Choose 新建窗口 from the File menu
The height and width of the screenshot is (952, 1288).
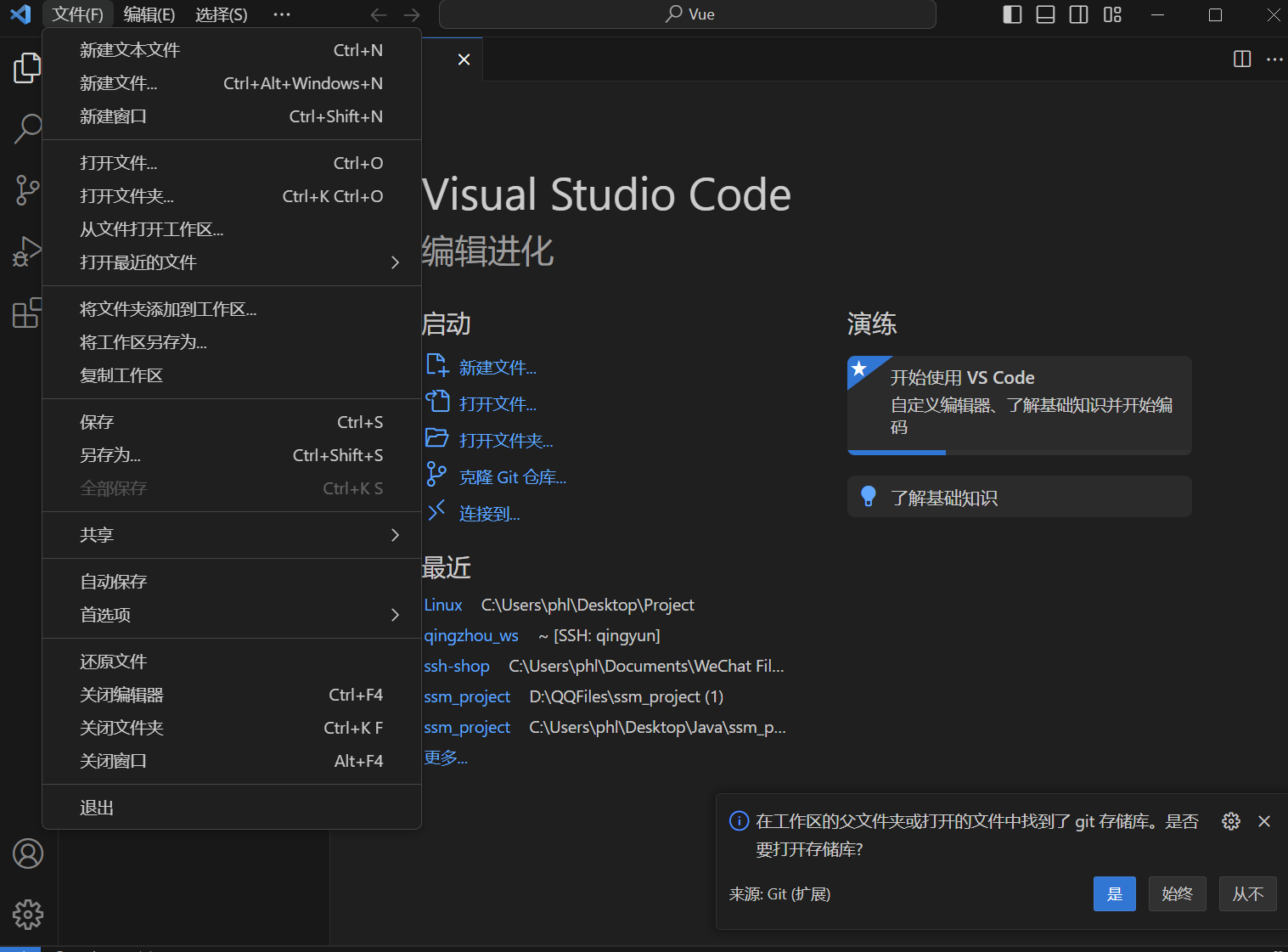coord(232,116)
